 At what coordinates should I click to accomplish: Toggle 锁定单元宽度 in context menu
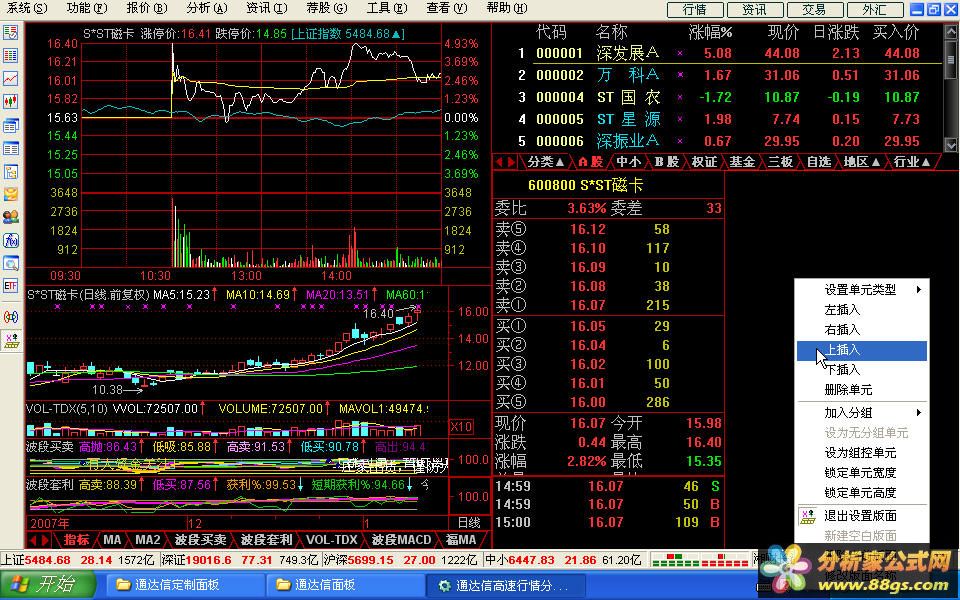click(x=861, y=473)
